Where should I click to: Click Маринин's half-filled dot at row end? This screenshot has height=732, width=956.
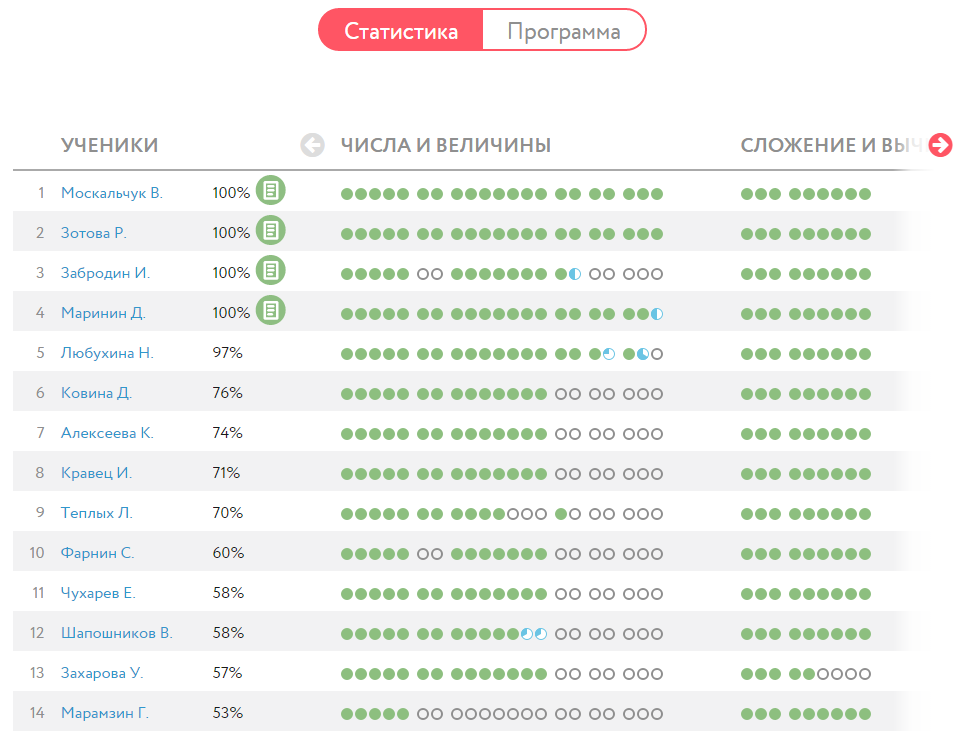click(x=656, y=314)
